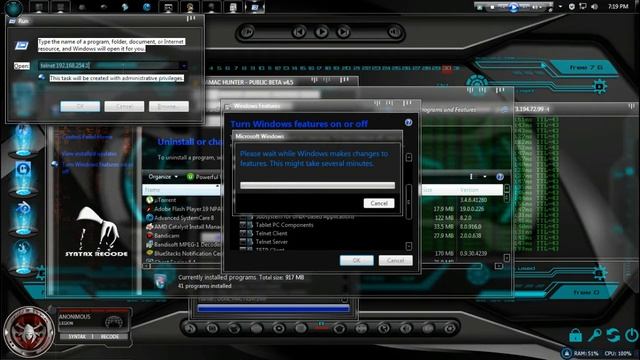
Task: Click the Anonymous mask avatar widget
Action: coord(29,331)
